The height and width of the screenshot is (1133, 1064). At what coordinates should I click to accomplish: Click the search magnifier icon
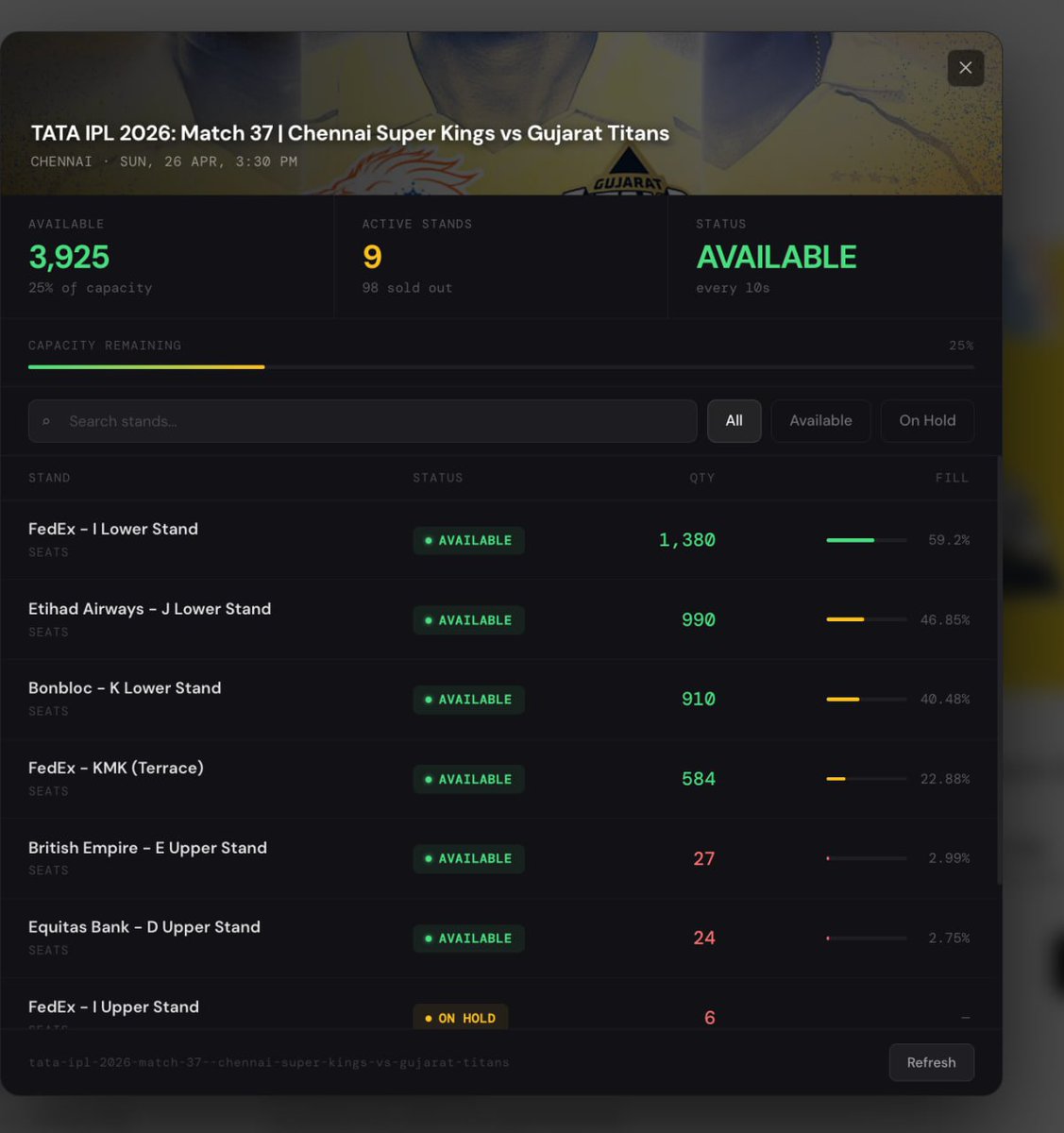click(x=46, y=421)
